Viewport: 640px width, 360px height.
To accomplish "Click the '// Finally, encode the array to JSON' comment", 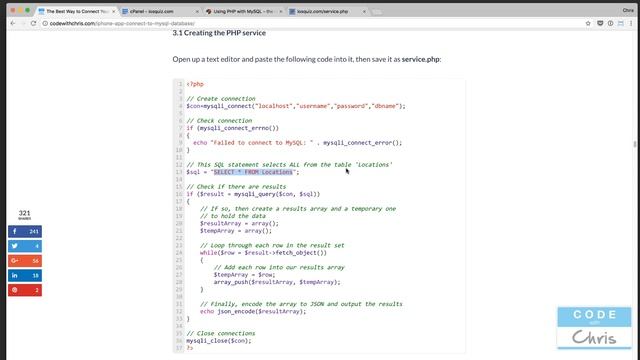I will click(x=301, y=304).
